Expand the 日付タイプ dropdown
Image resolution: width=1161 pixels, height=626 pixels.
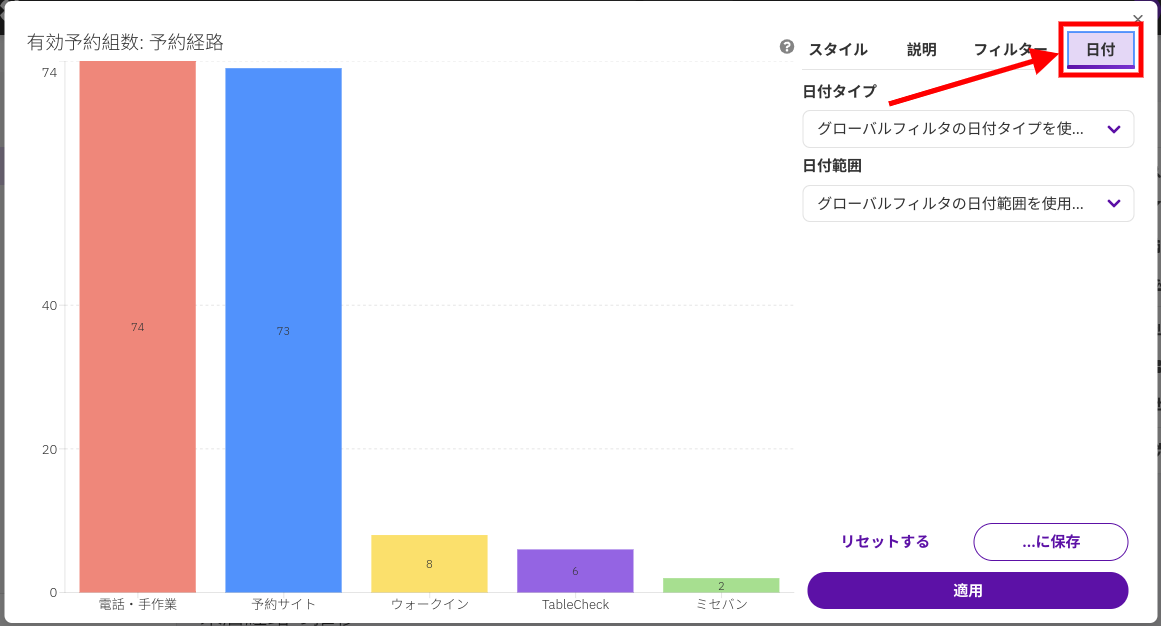[x=967, y=129]
